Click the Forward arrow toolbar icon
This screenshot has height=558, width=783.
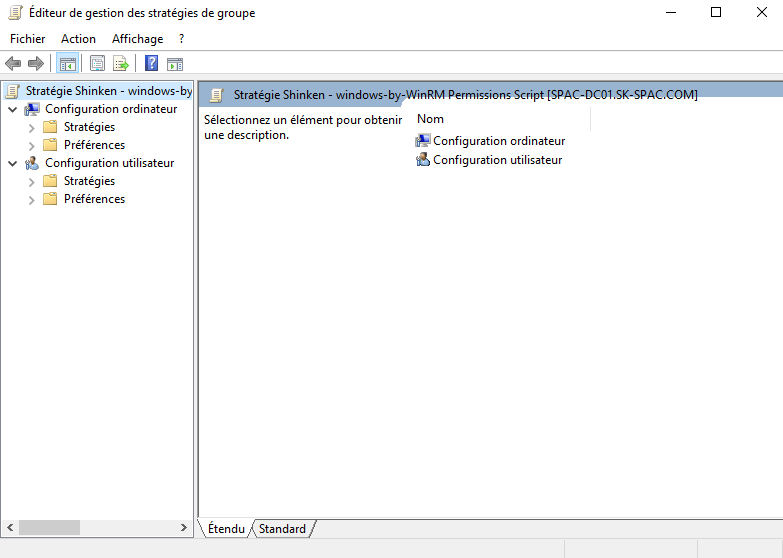[36, 64]
